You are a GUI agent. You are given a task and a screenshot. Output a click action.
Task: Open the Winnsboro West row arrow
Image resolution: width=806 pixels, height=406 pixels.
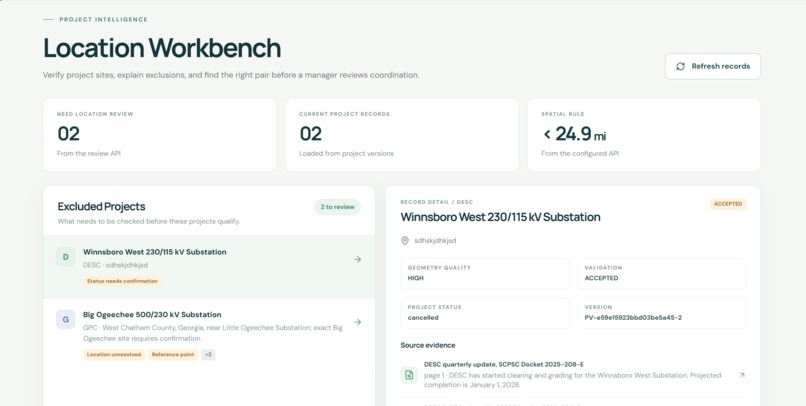pyautogui.click(x=357, y=260)
